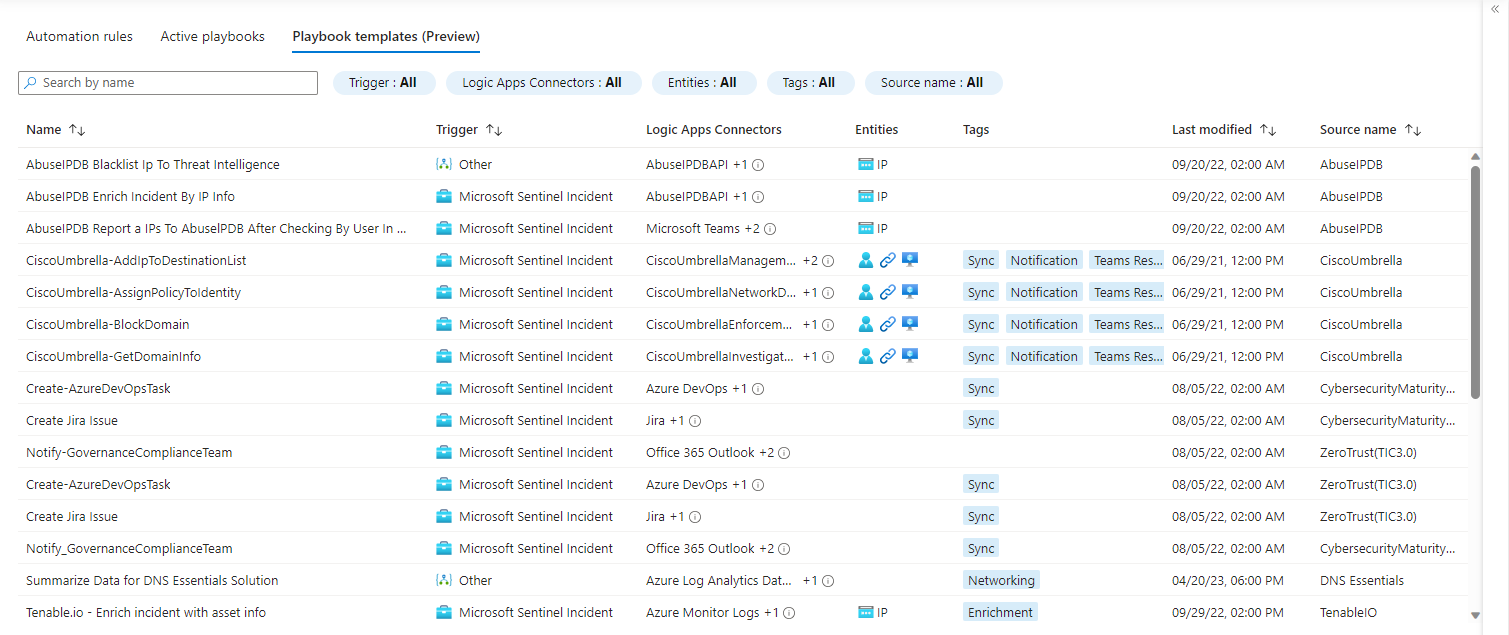Image resolution: width=1509 pixels, height=635 pixels.
Task: Select Summarize Data for DNS Essentials Solution
Action: pos(152,581)
